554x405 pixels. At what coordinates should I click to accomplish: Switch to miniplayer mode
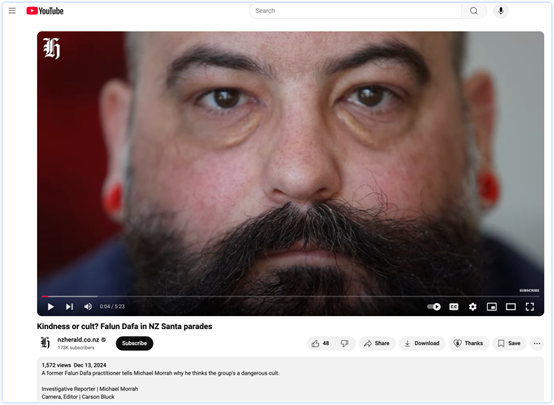pos(492,307)
